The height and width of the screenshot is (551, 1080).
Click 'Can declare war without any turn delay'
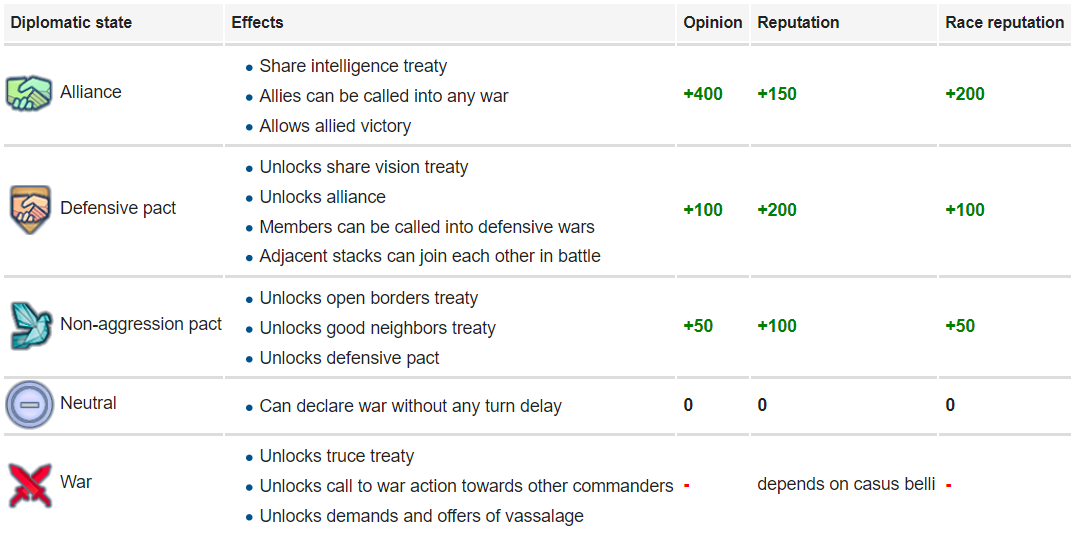pyautogui.click(x=411, y=406)
